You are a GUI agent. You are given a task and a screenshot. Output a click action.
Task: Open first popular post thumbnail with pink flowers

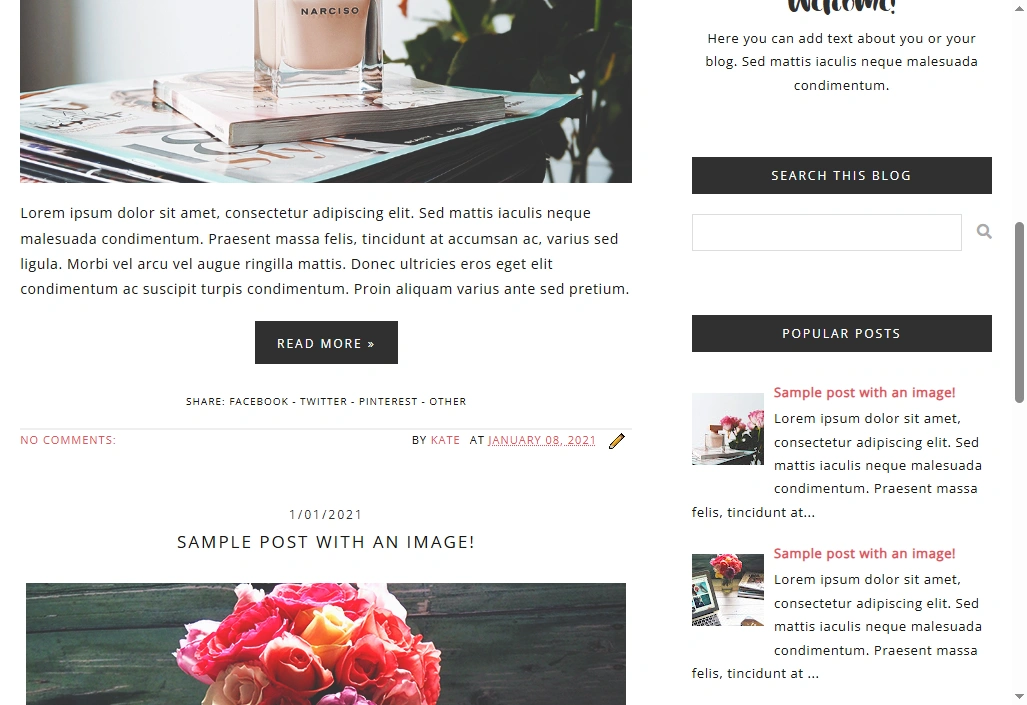click(728, 429)
